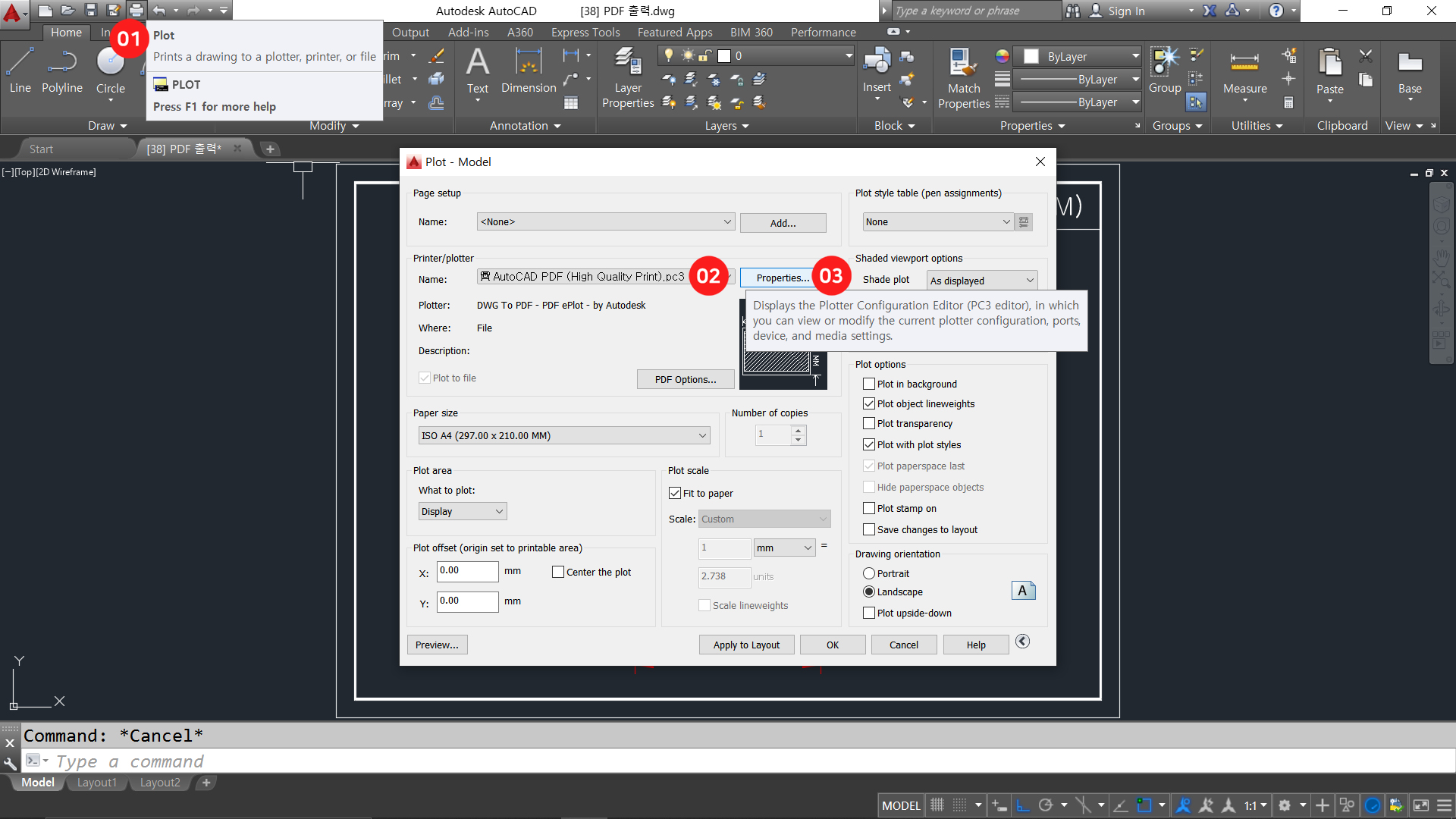Open the Page setup Name dropdown

click(606, 221)
